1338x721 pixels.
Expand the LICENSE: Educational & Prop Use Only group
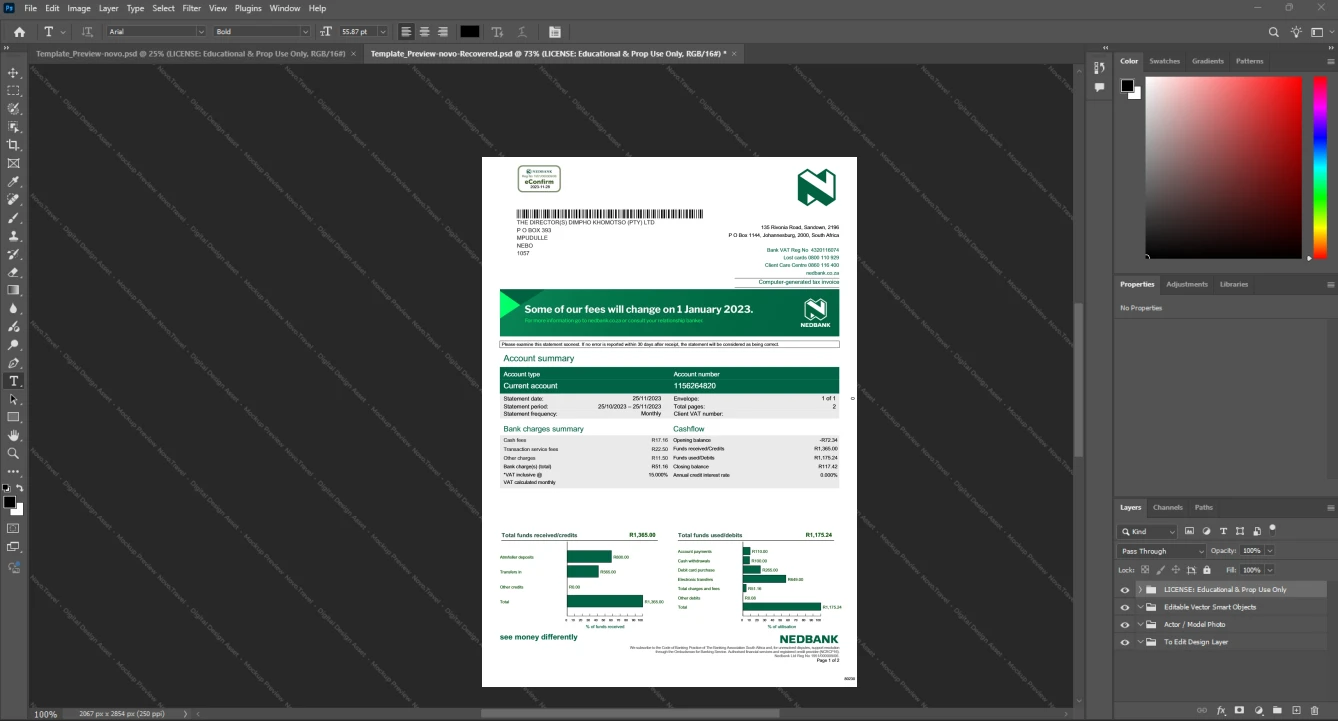click(x=1140, y=590)
